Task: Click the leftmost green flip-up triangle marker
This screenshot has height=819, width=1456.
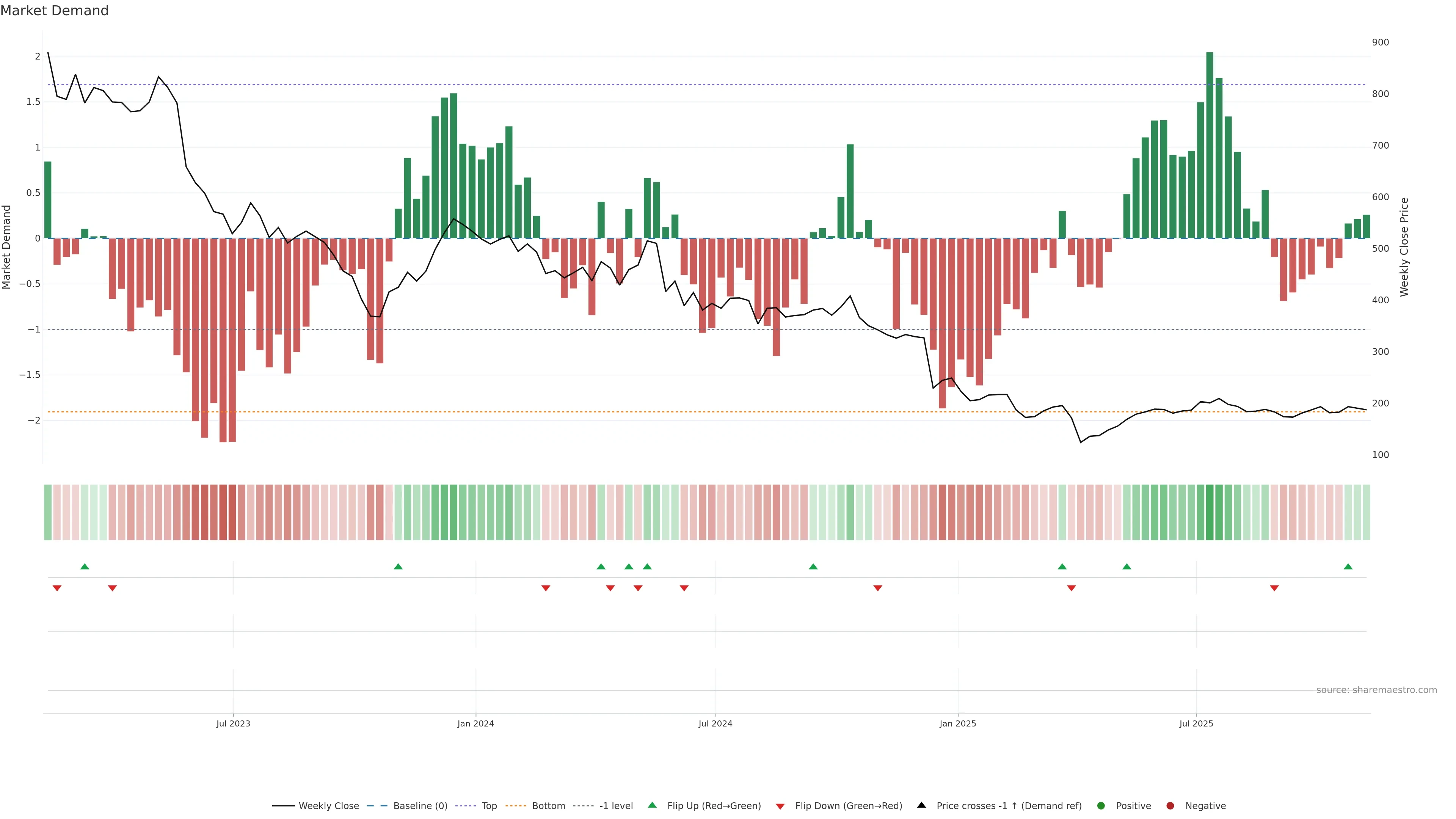Action: (85, 566)
